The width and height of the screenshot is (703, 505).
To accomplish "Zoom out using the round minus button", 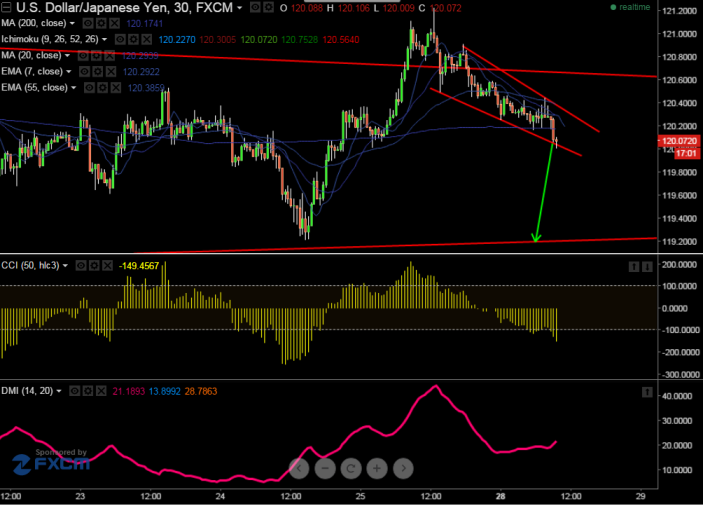I will point(325,469).
